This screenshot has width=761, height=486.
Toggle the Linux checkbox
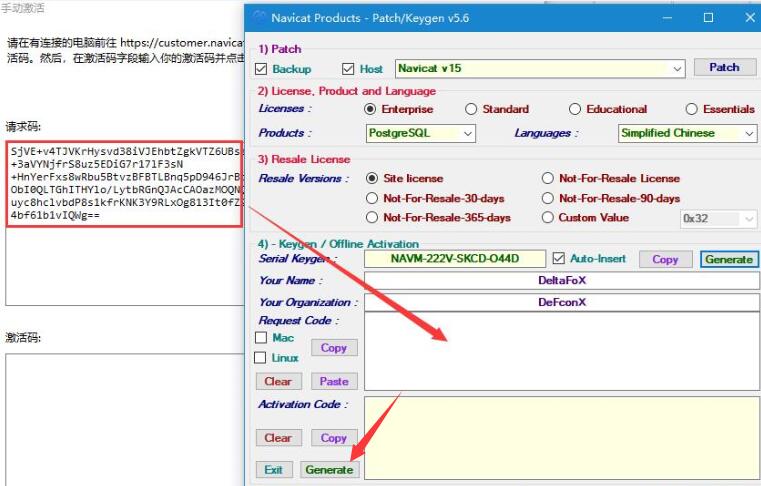(260, 358)
